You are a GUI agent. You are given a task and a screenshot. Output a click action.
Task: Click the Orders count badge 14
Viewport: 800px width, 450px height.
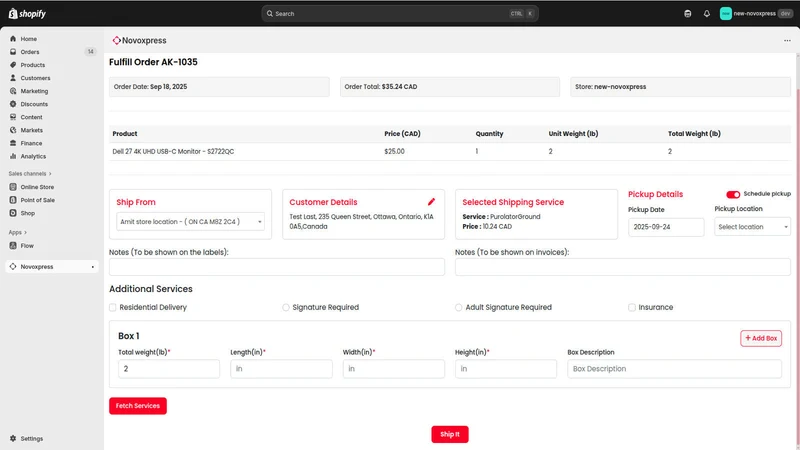90,52
